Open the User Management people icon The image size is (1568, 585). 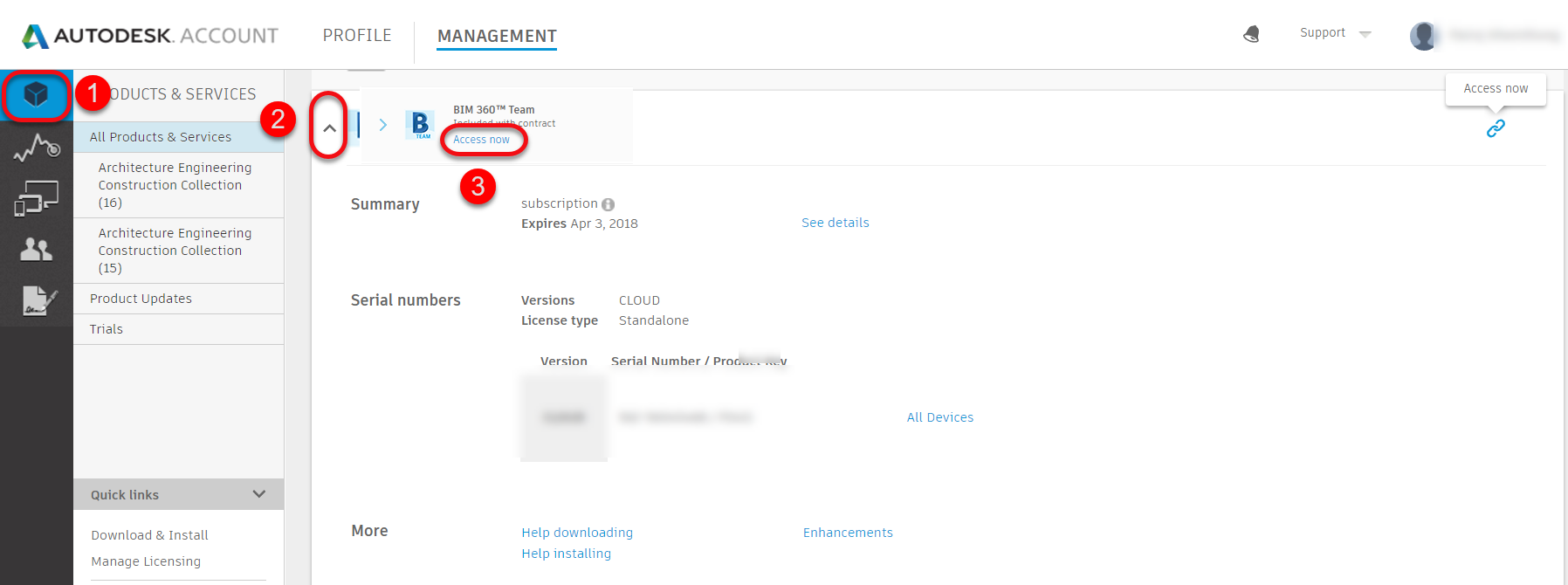click(37, 250)
